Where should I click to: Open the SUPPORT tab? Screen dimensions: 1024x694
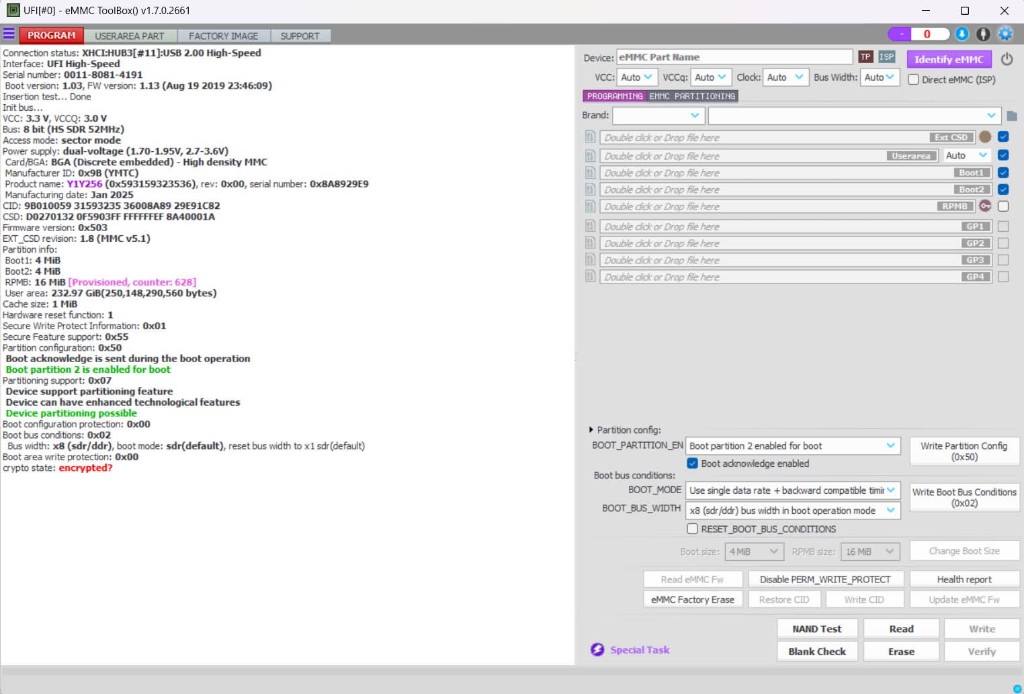coord(300,36)
